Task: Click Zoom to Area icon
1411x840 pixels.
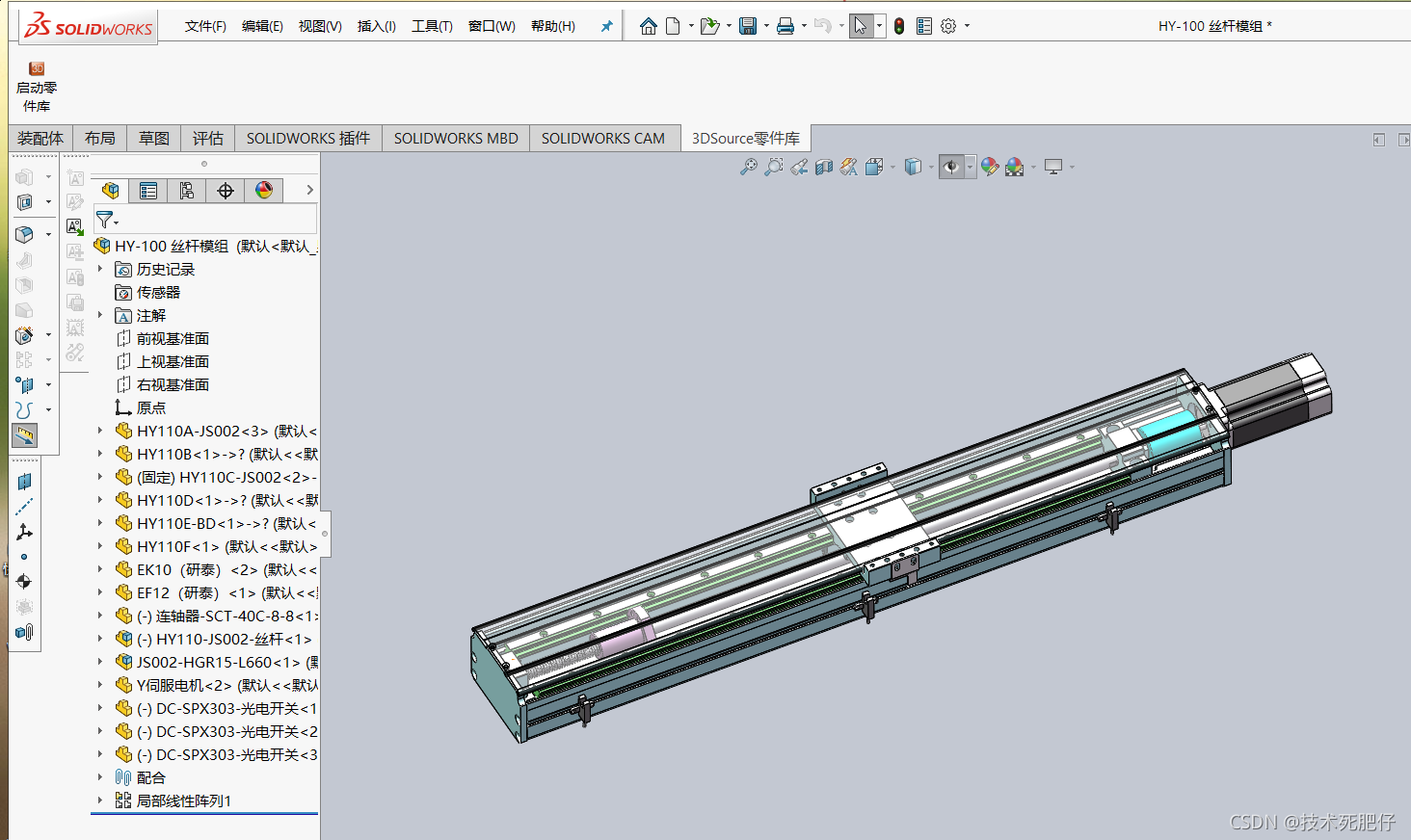Action: click(773, 167)
